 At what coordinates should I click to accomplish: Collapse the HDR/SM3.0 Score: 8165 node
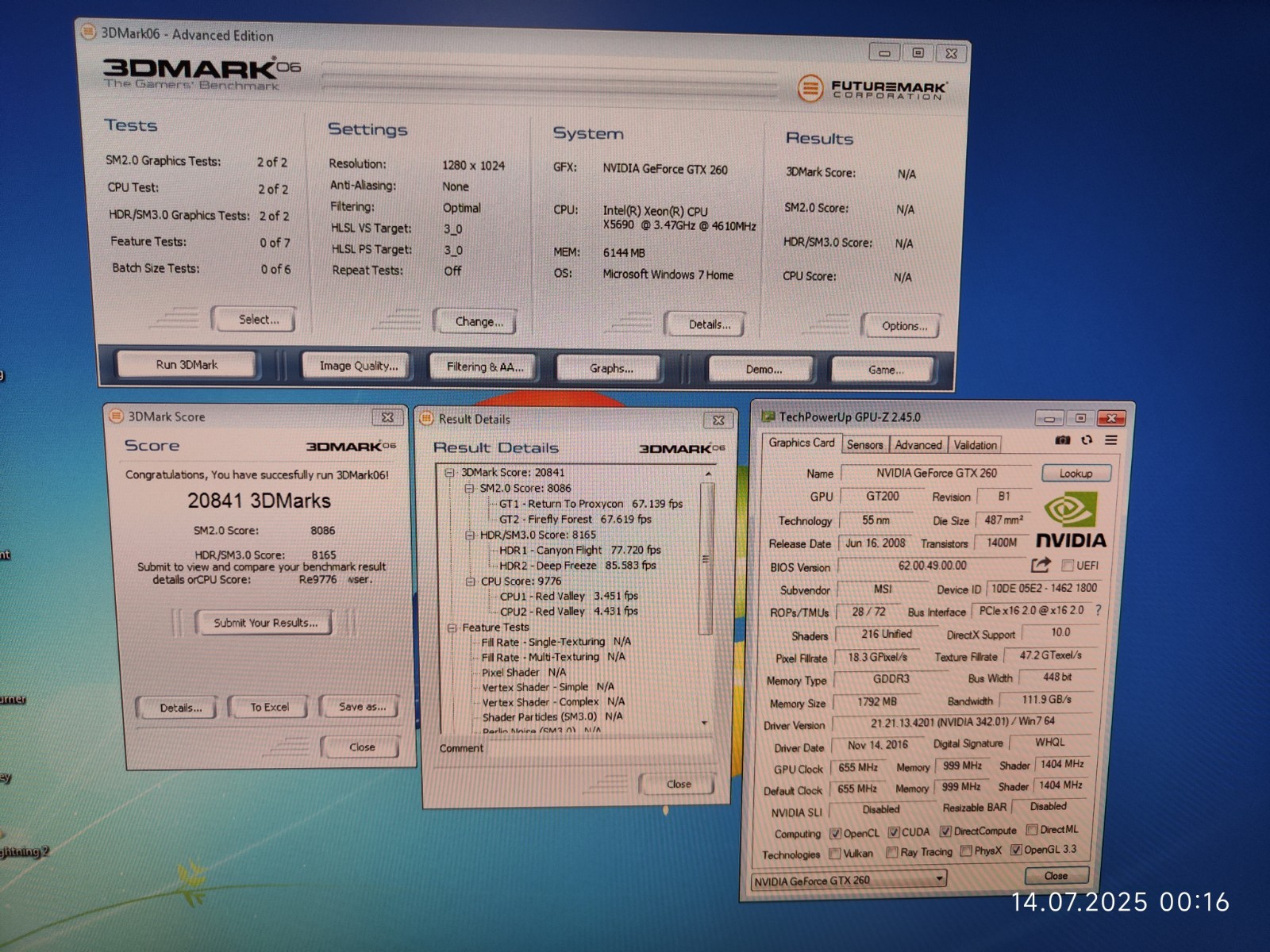click(x=470, y=535)
